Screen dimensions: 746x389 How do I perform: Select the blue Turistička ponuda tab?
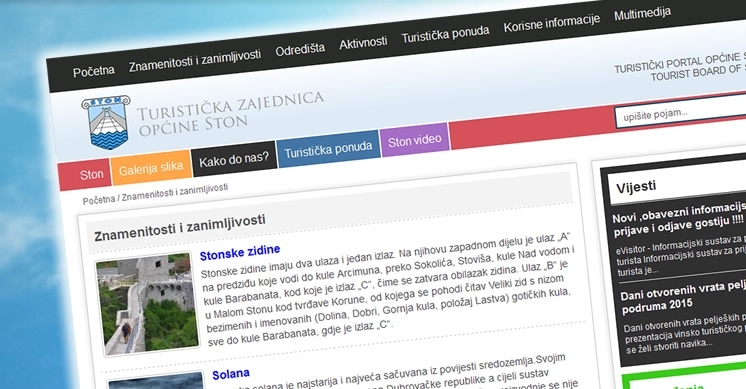(x=328, y=149)
